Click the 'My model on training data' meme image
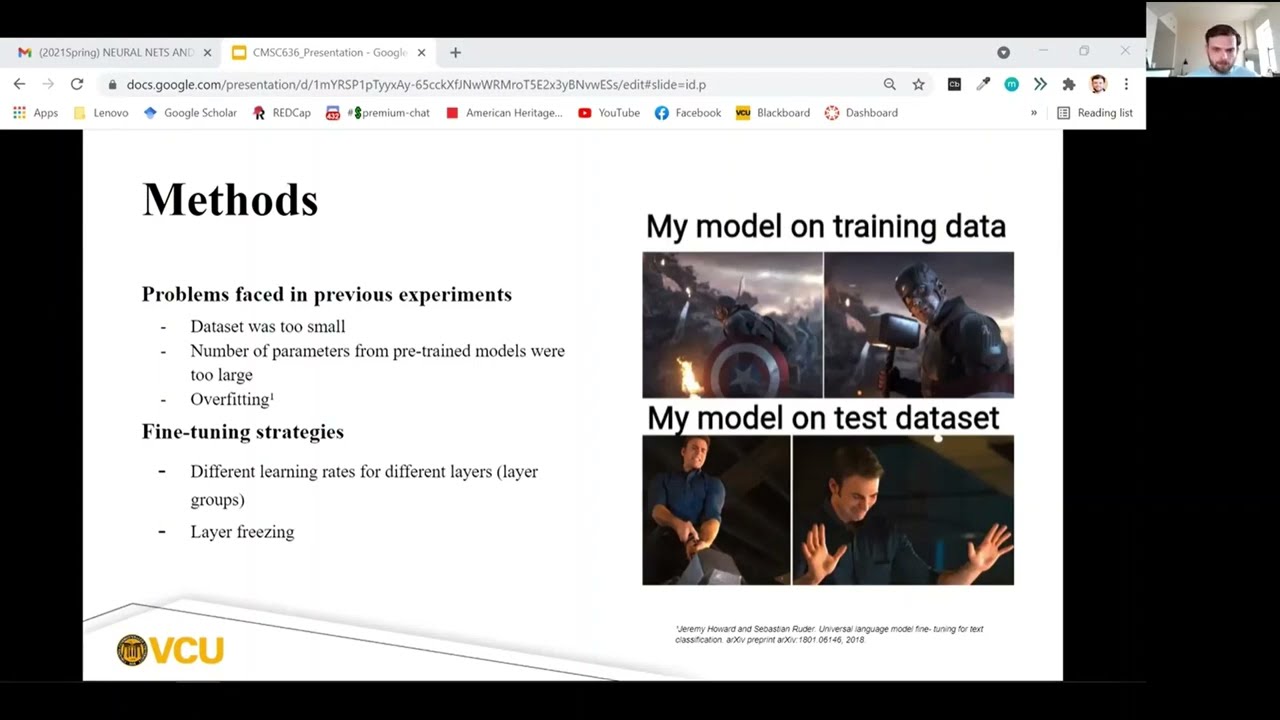The height and width of the screenshot is (720, 1280). click(x=828, y=325)
